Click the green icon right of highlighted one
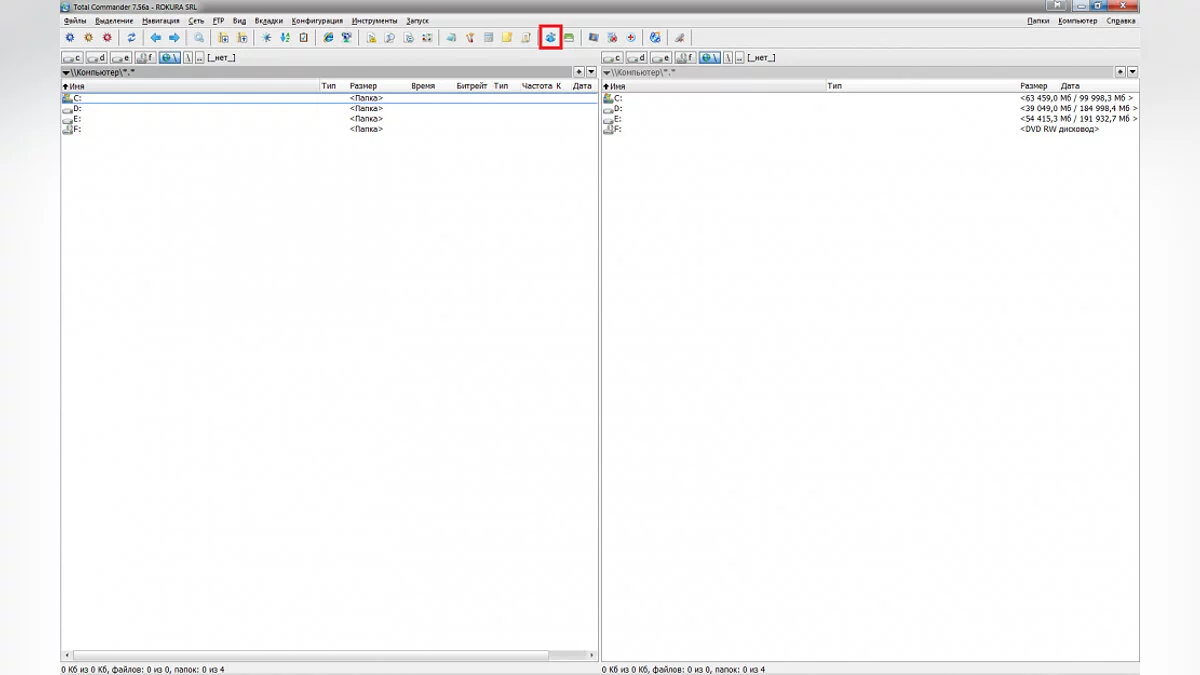 (569, 38)
